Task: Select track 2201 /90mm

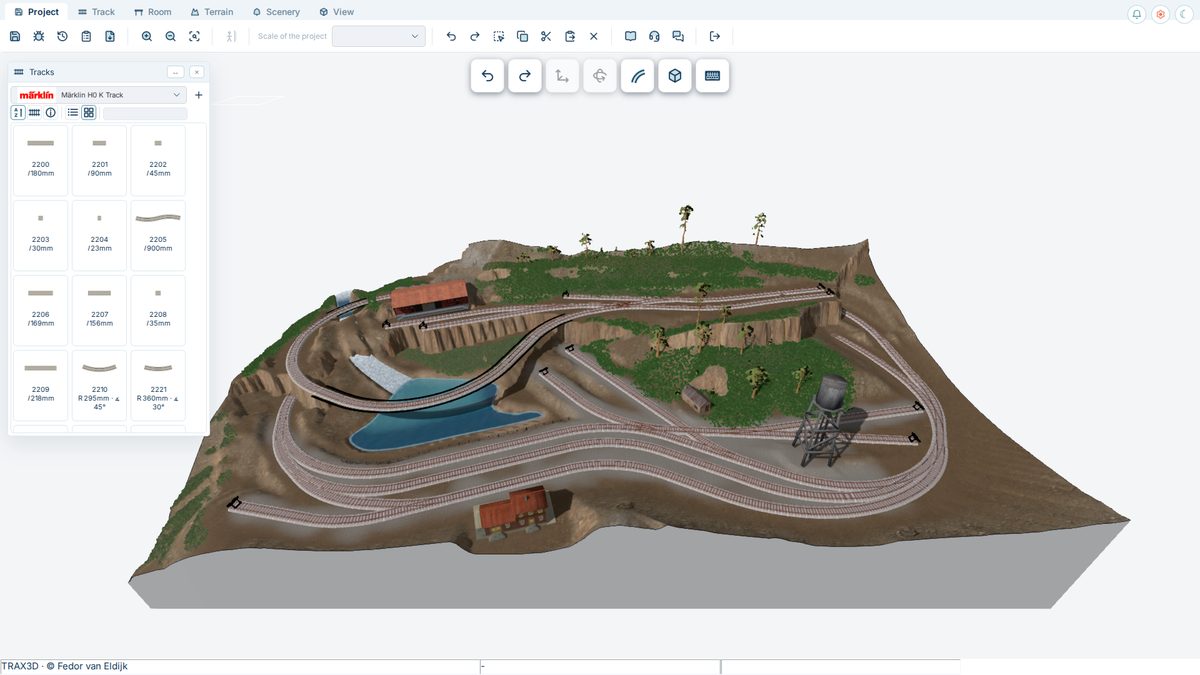Action: 99,160
